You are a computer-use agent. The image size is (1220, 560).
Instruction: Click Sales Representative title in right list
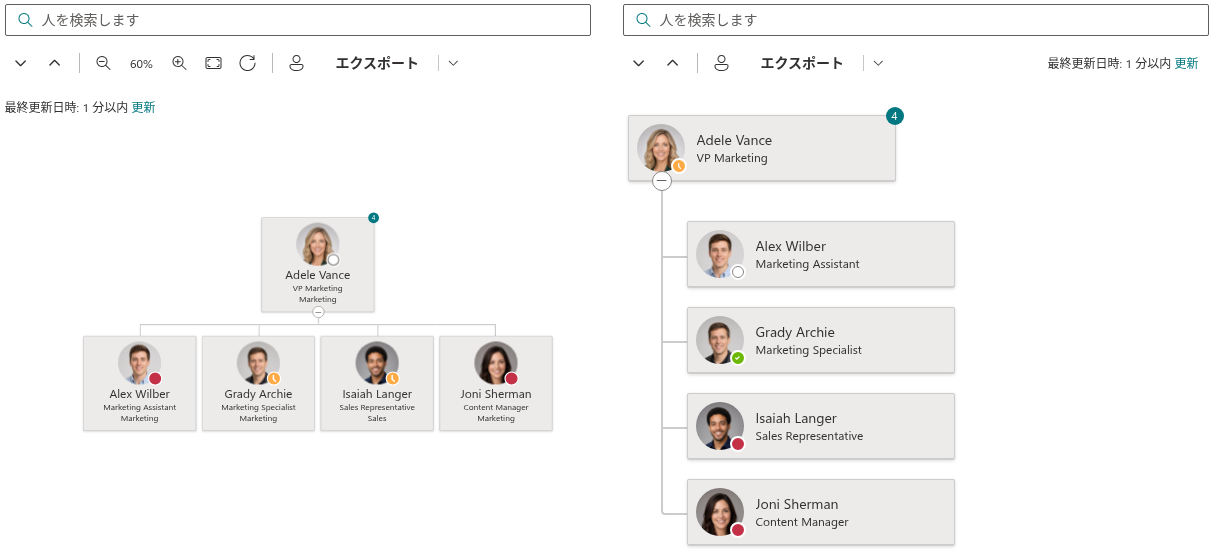809,436
